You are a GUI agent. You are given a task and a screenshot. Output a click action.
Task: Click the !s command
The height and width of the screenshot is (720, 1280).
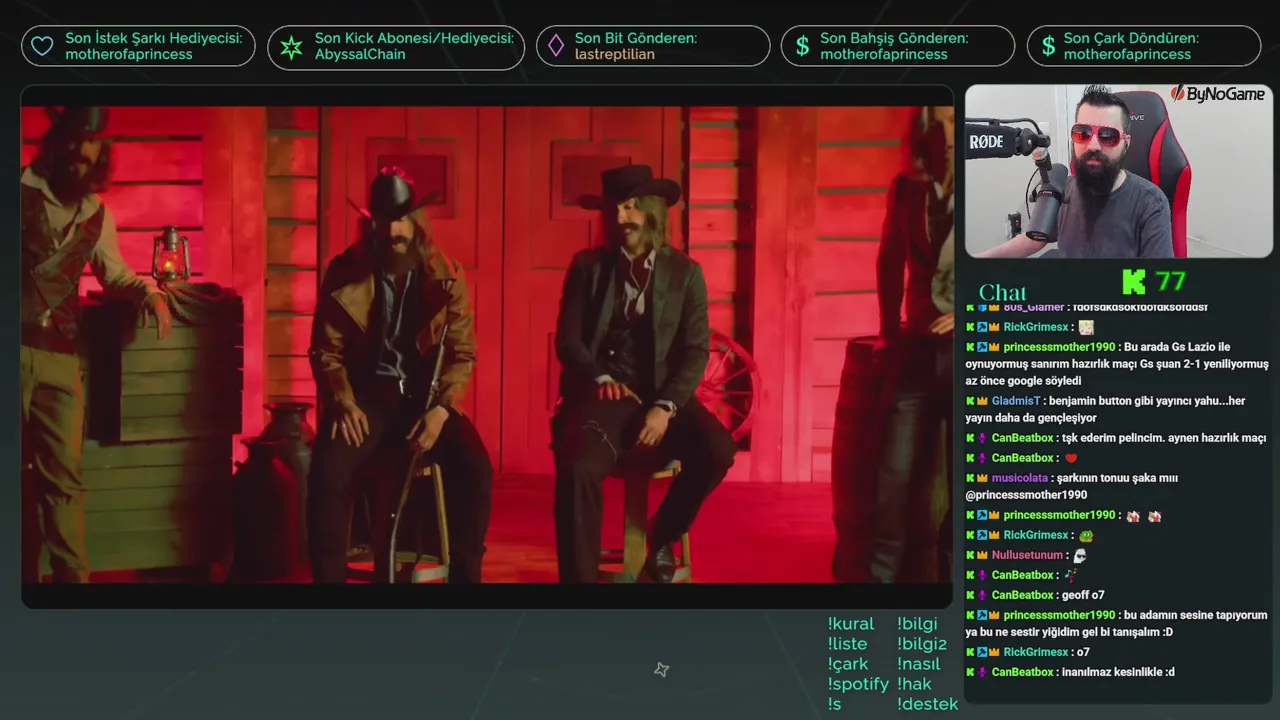click(x=835, y=704)
